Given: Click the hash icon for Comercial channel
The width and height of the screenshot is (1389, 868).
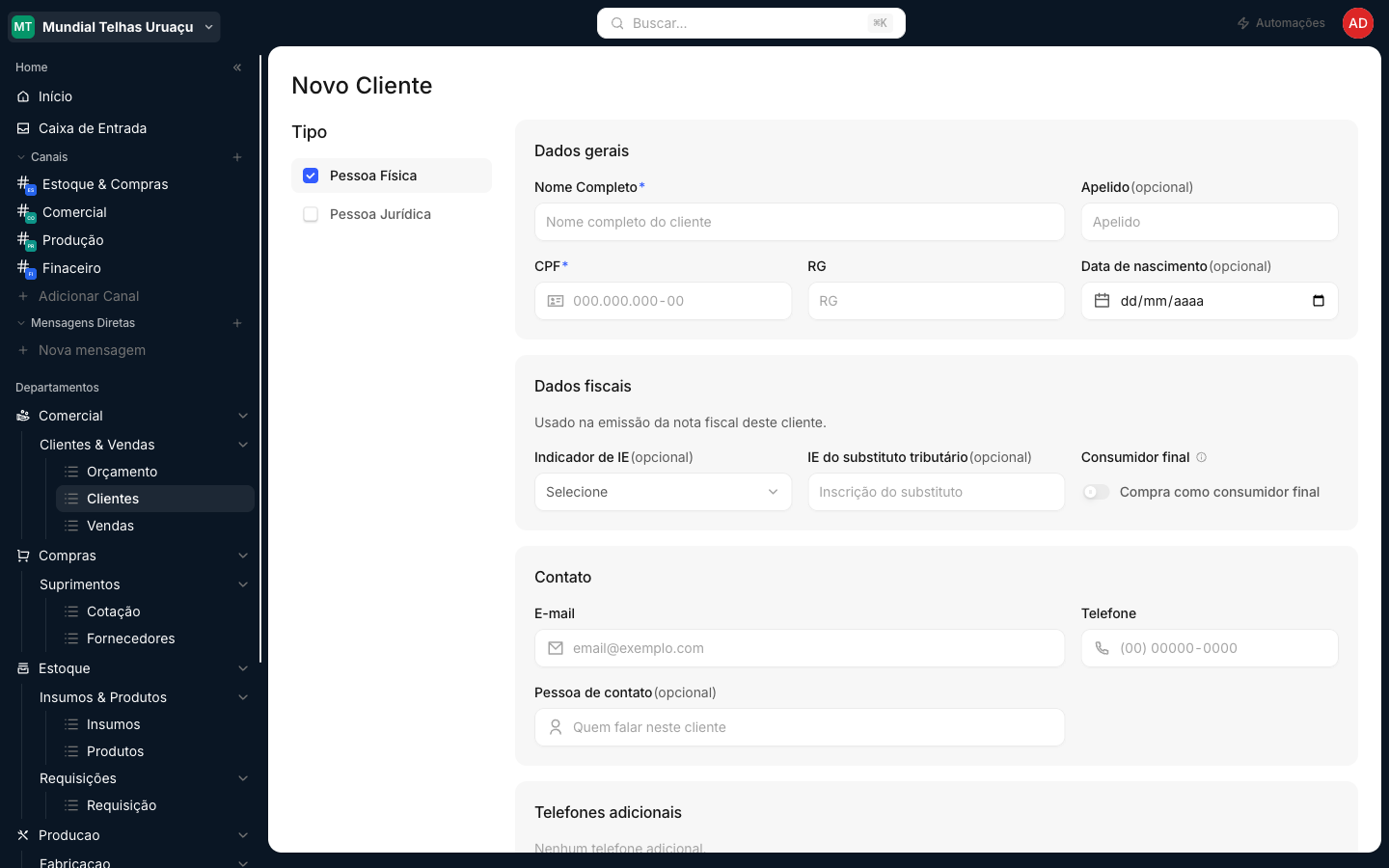Looking at the screenshot, I should coord(25,212).
